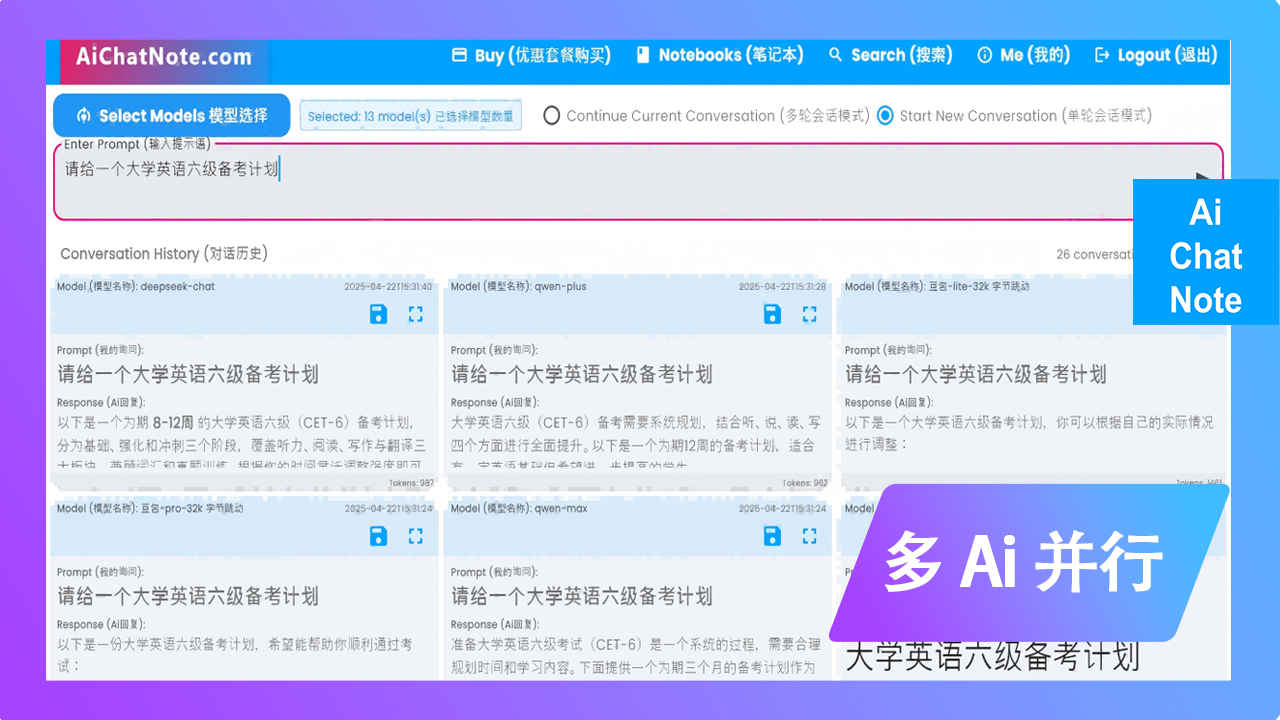Click the Tokens count on deepseek-chat card
The width and height of the screenshot is (1280, 720).
point(412,483)
